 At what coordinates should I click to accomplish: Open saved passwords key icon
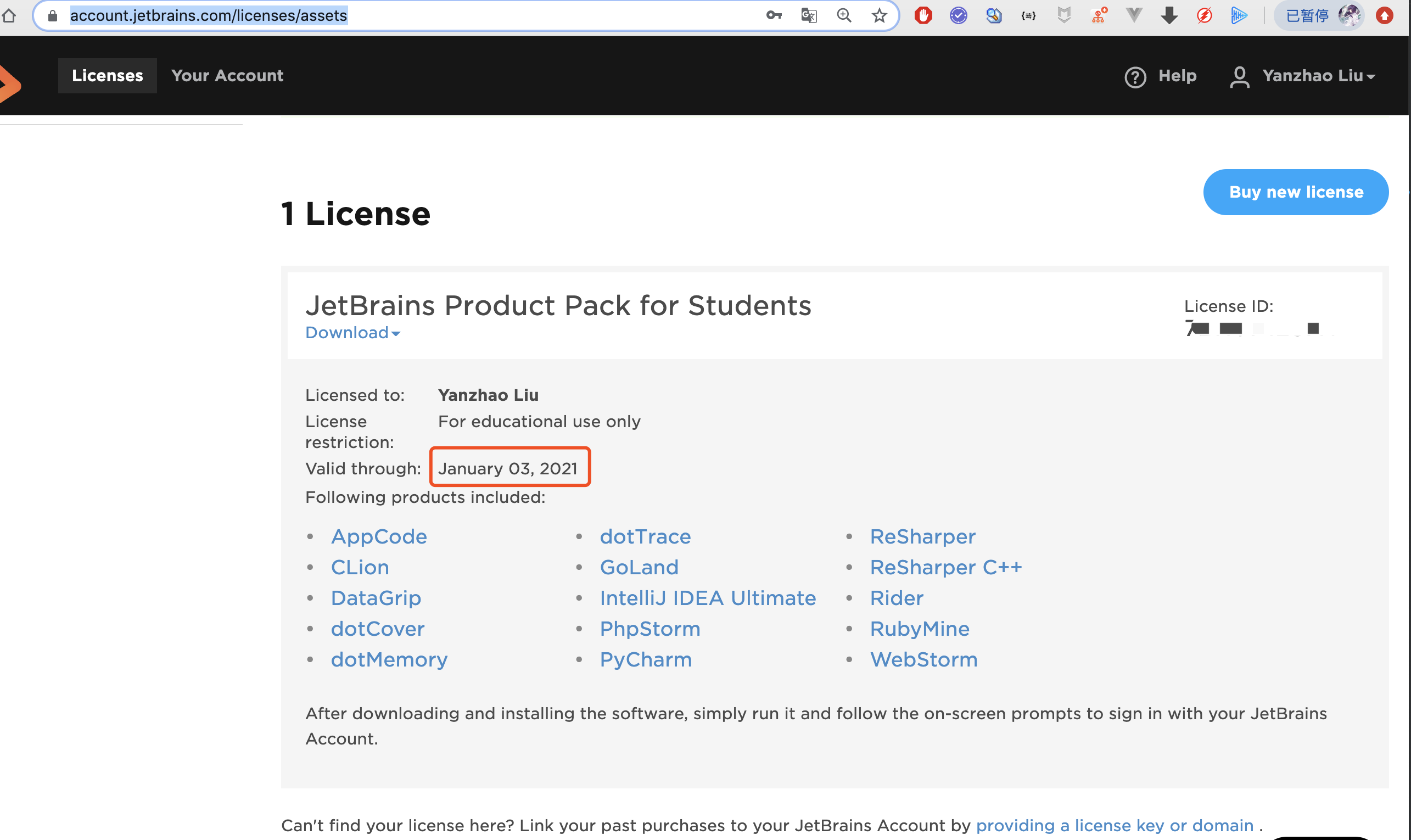[x=774, y=15]
